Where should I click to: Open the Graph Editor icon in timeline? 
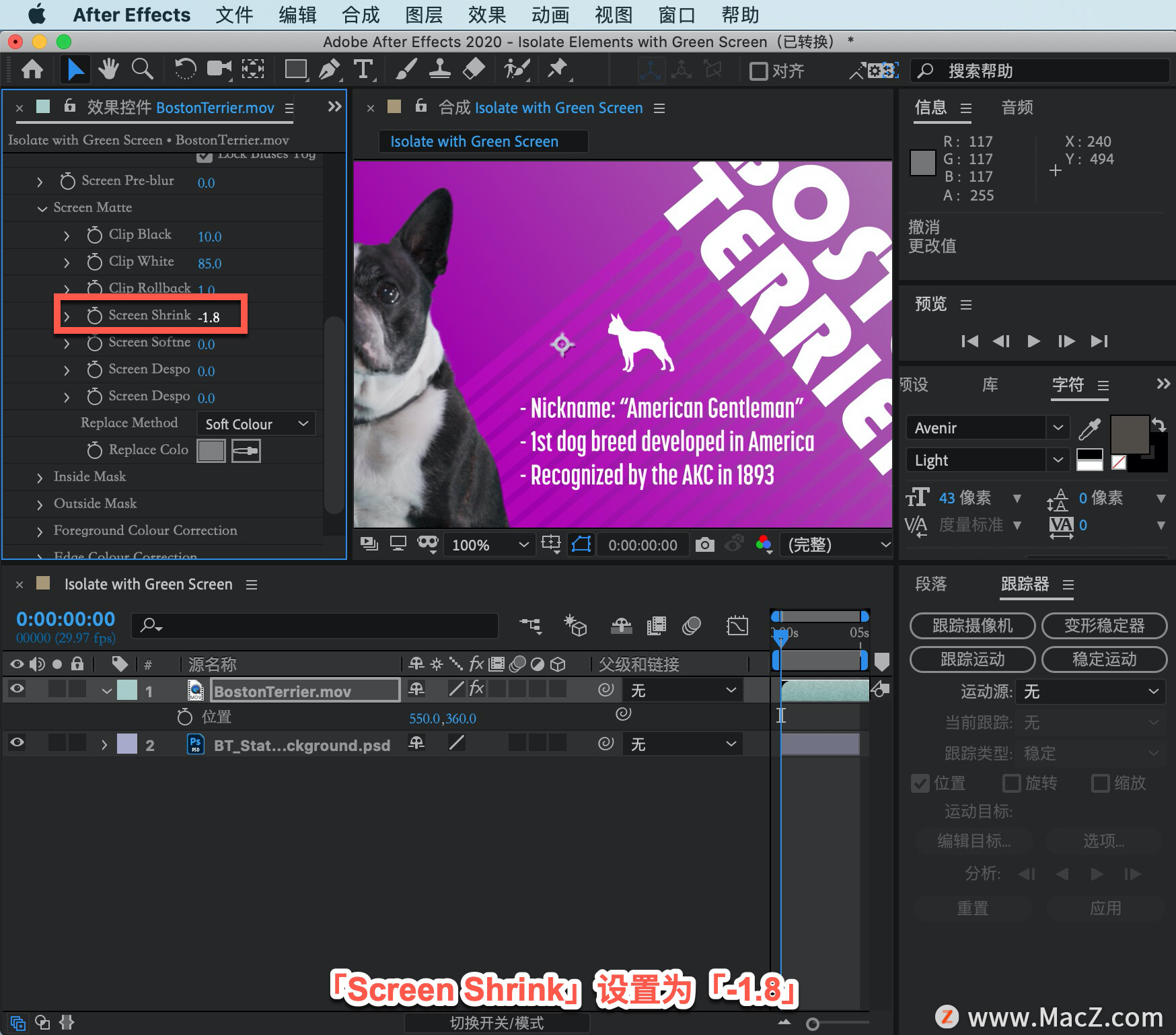pos(737,626)
